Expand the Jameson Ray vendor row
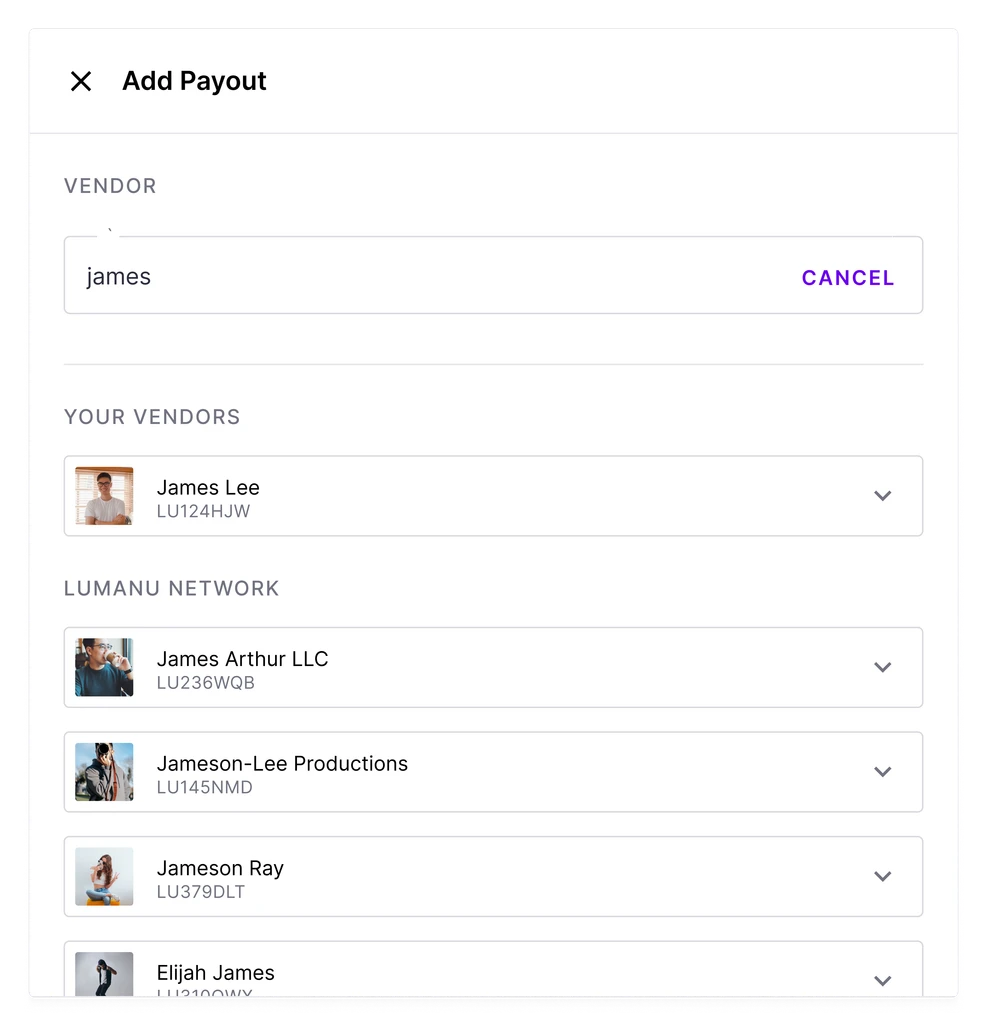985x1024 pixels. 883,876
